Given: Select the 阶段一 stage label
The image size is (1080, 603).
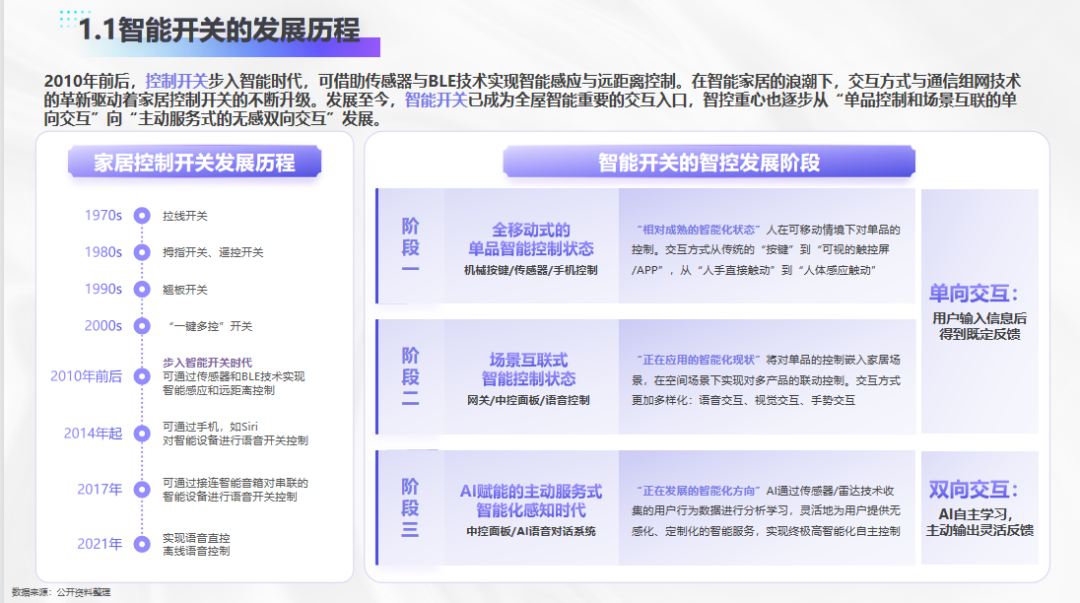Looking at the screenshot, I should point(410,246).
